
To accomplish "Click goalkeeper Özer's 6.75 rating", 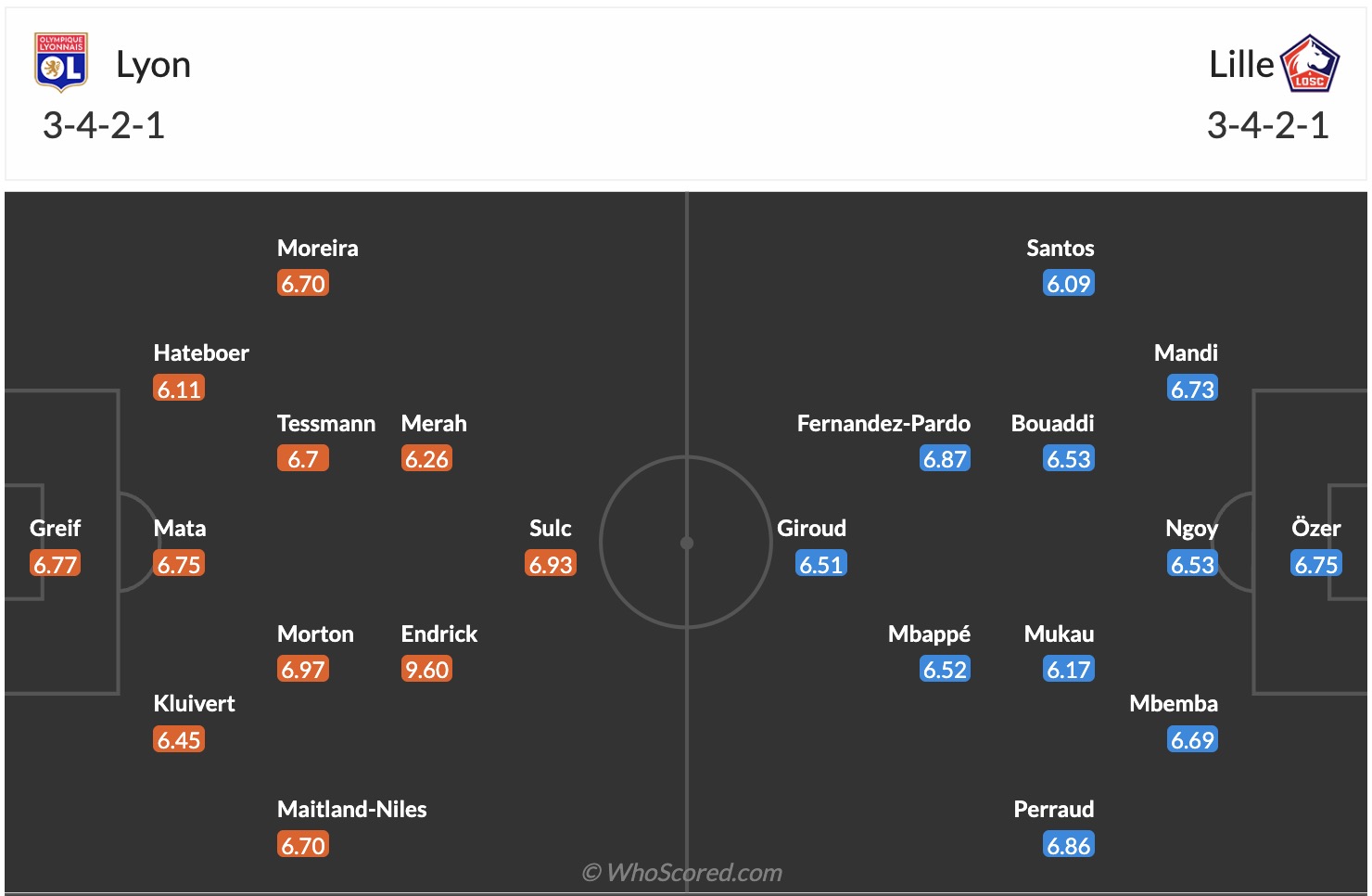I will [x=1315, y=565].
